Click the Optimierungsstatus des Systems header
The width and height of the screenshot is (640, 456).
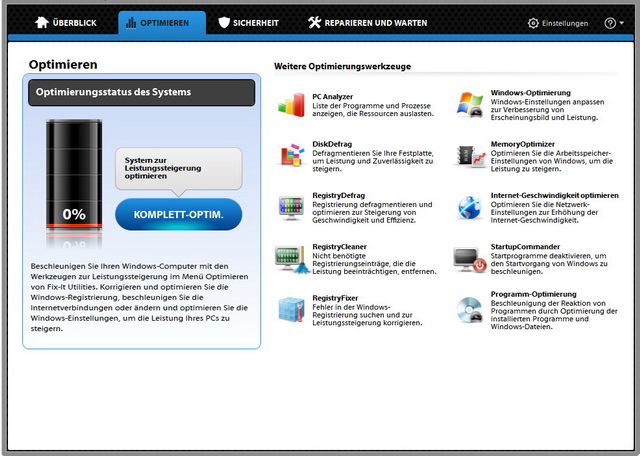tap(141, 92)
